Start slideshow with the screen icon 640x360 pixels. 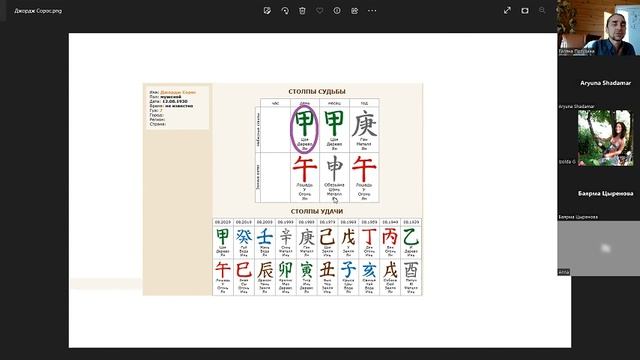524,11
